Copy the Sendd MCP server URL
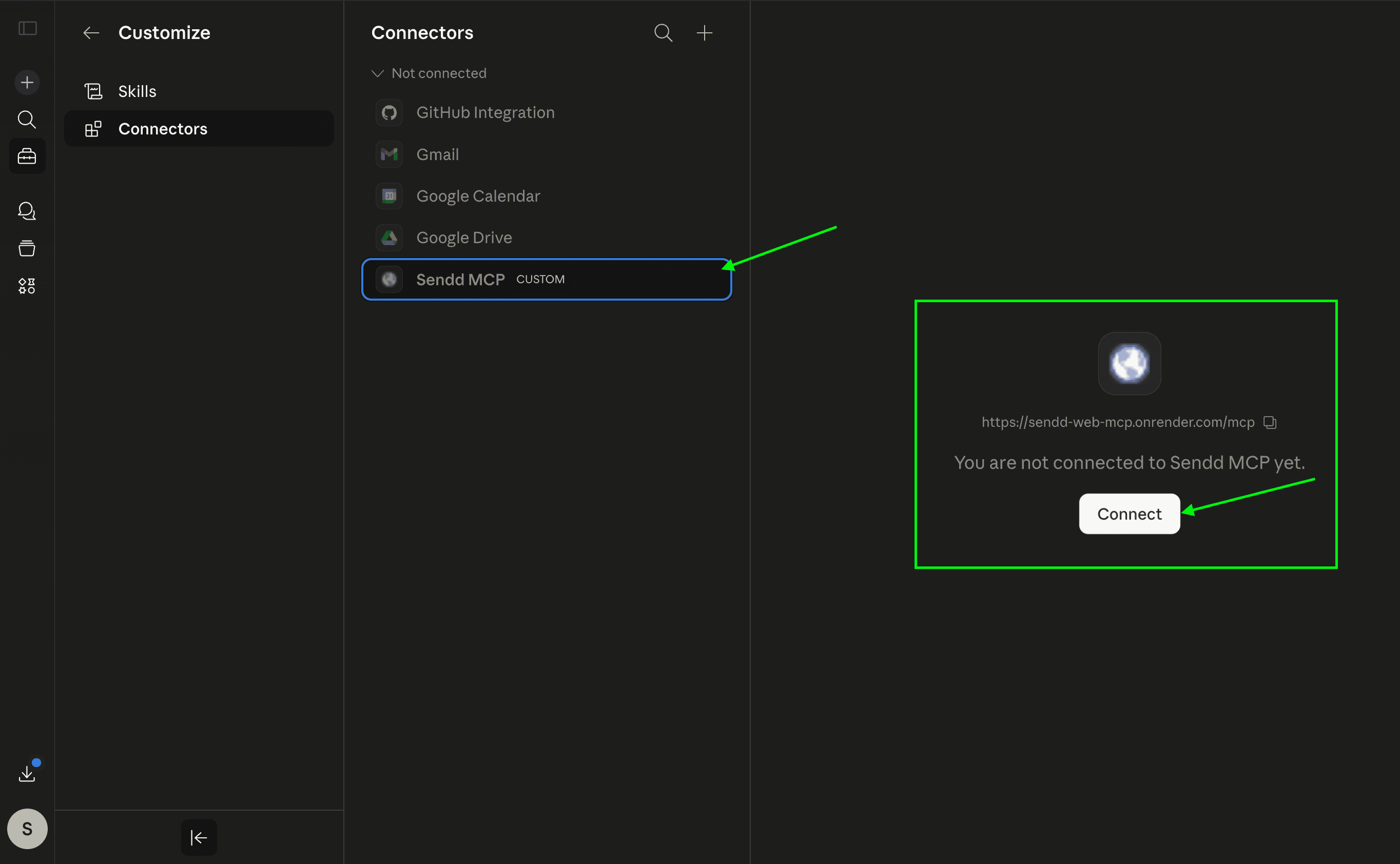 click(1270, 422)
